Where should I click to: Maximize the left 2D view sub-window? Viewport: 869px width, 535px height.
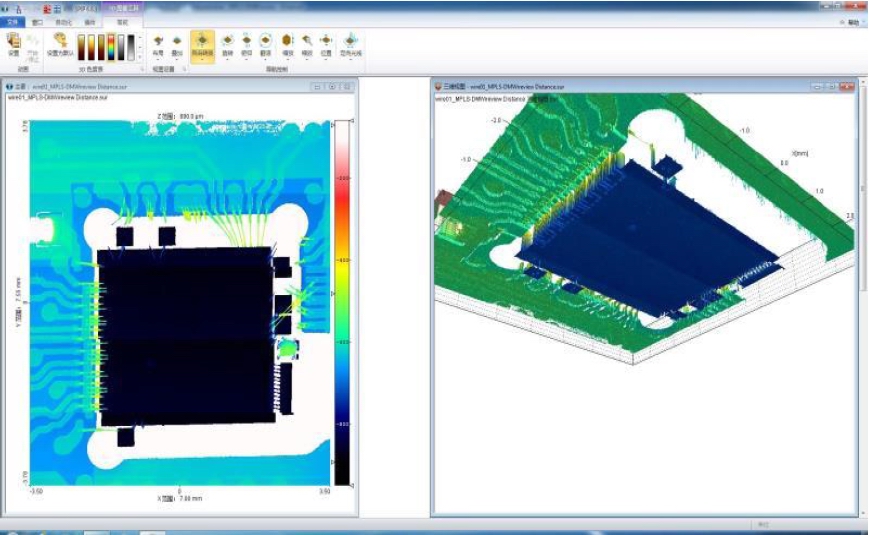pyautogui.click(x=332, y=86)
